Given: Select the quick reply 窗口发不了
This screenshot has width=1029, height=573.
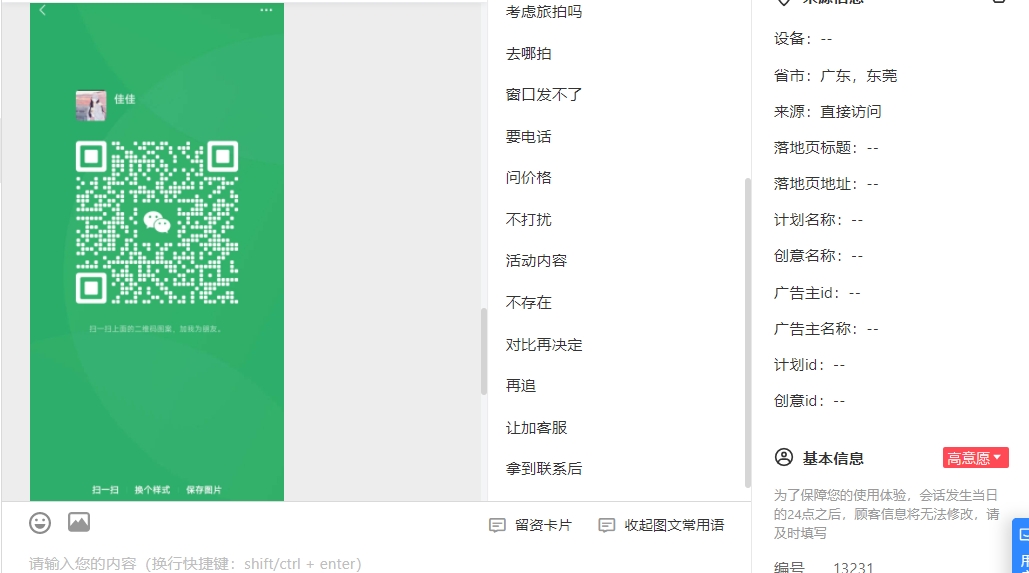Looking at the screenshot, I should point(543,95).
